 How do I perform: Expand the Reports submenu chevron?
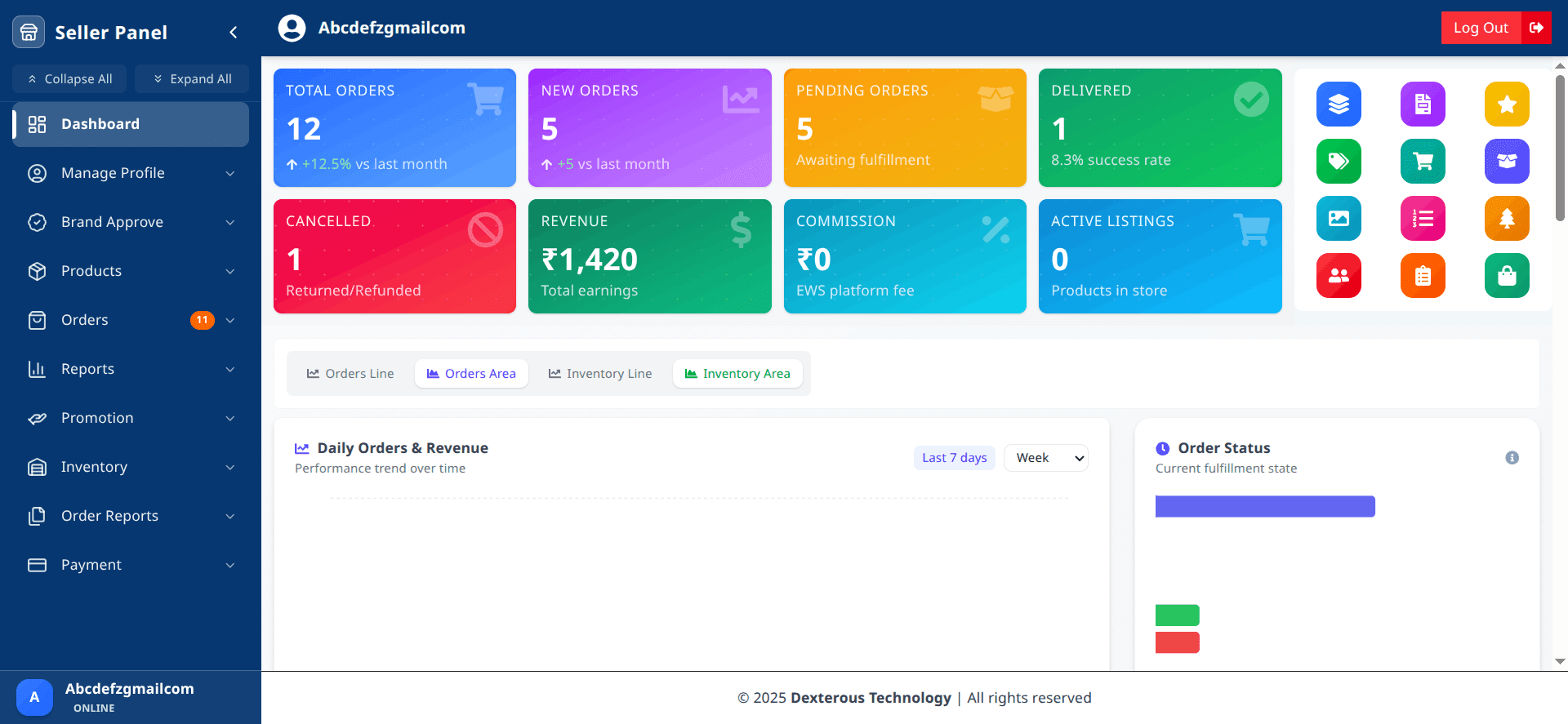230,369
